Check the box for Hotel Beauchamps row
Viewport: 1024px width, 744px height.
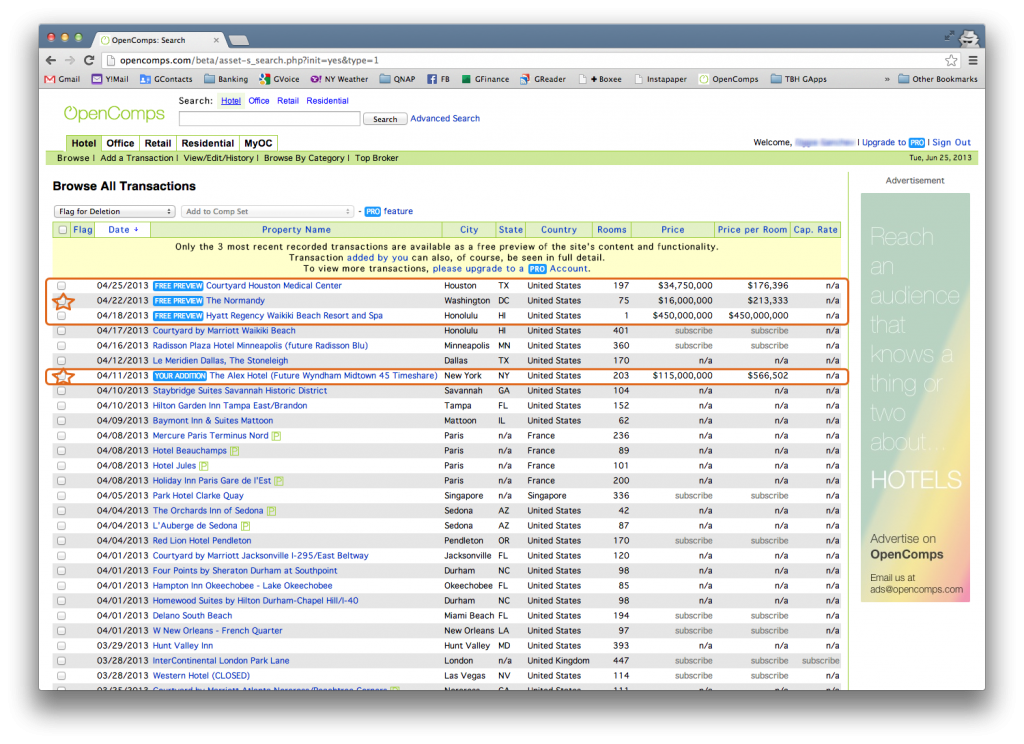[x=61, y=451]
